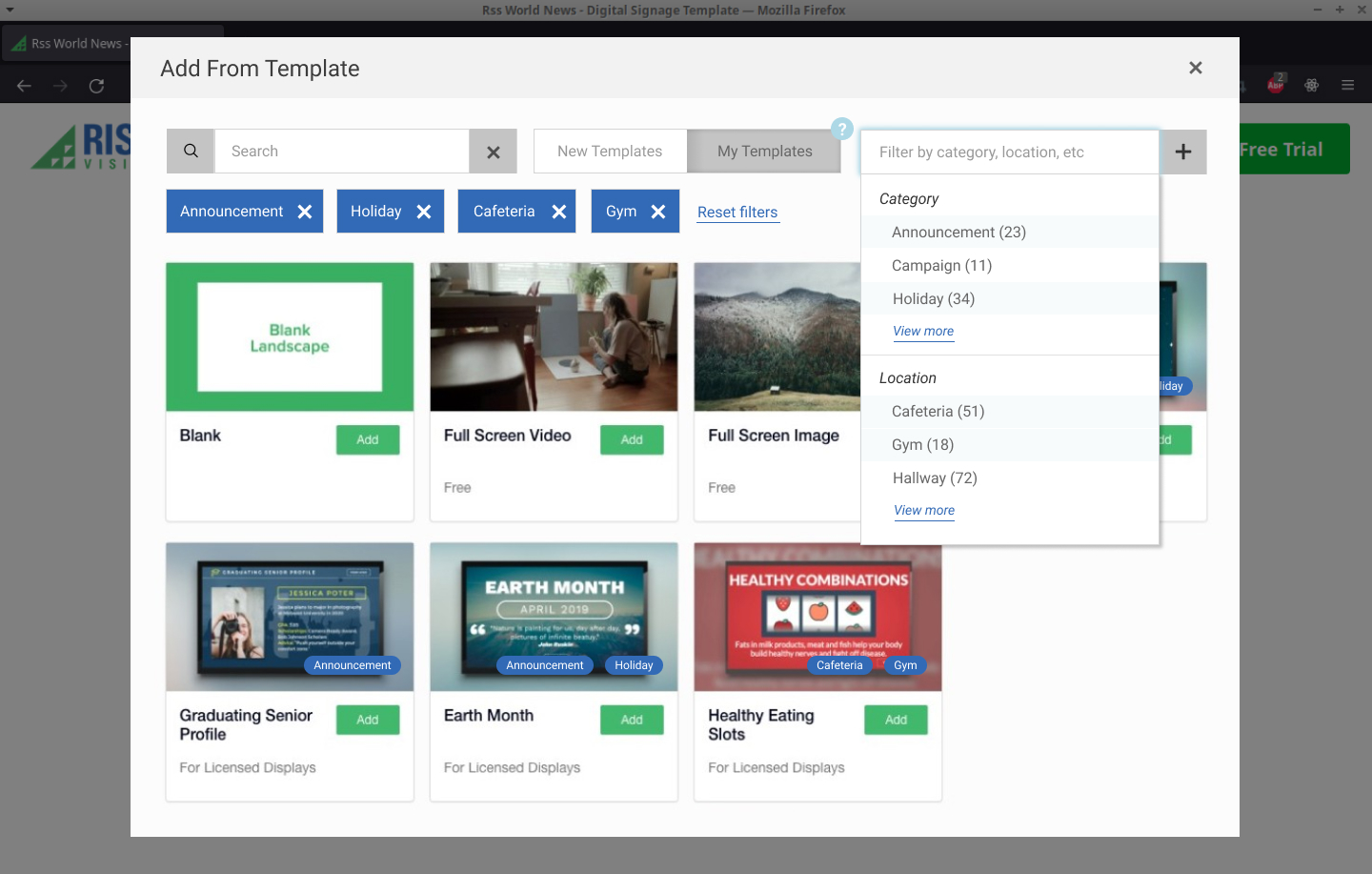Click Gym tag on Healthy Eating card

coord(905,665)
